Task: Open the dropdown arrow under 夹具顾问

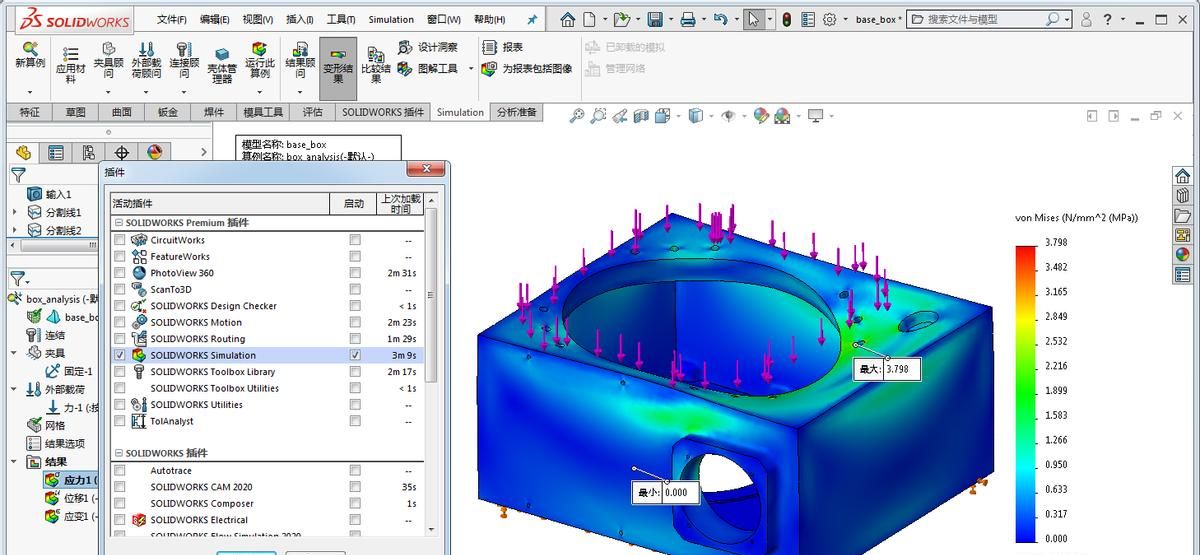Action: 108,92
